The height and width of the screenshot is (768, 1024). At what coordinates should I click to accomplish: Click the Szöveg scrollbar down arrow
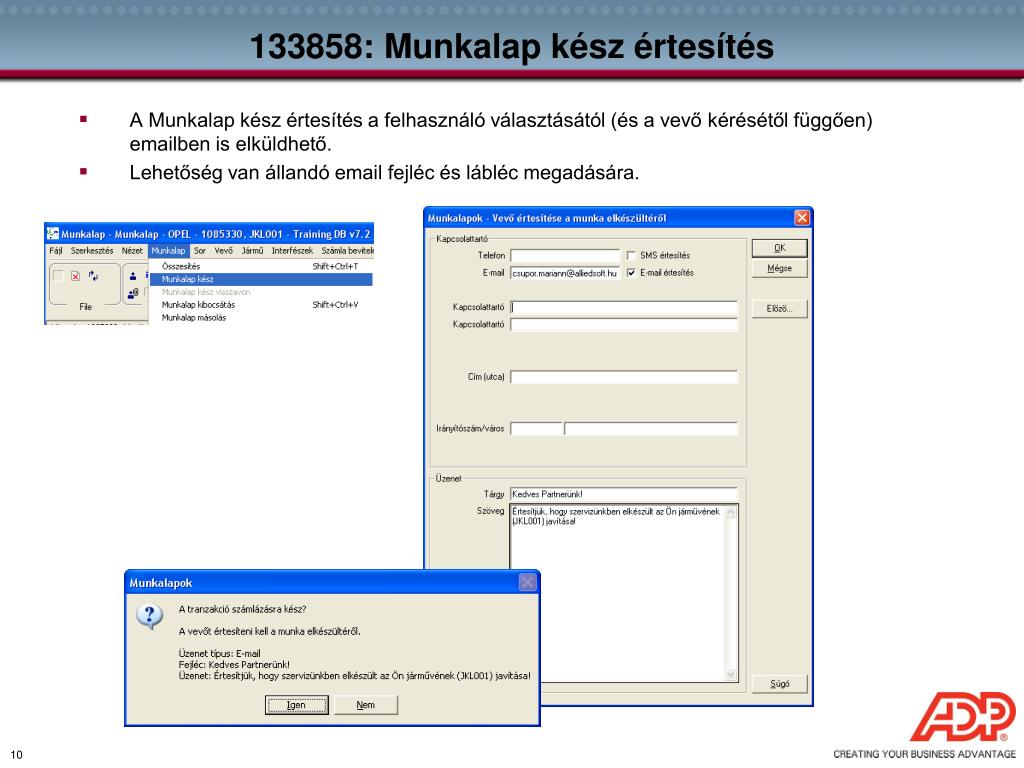click(731, 675)
